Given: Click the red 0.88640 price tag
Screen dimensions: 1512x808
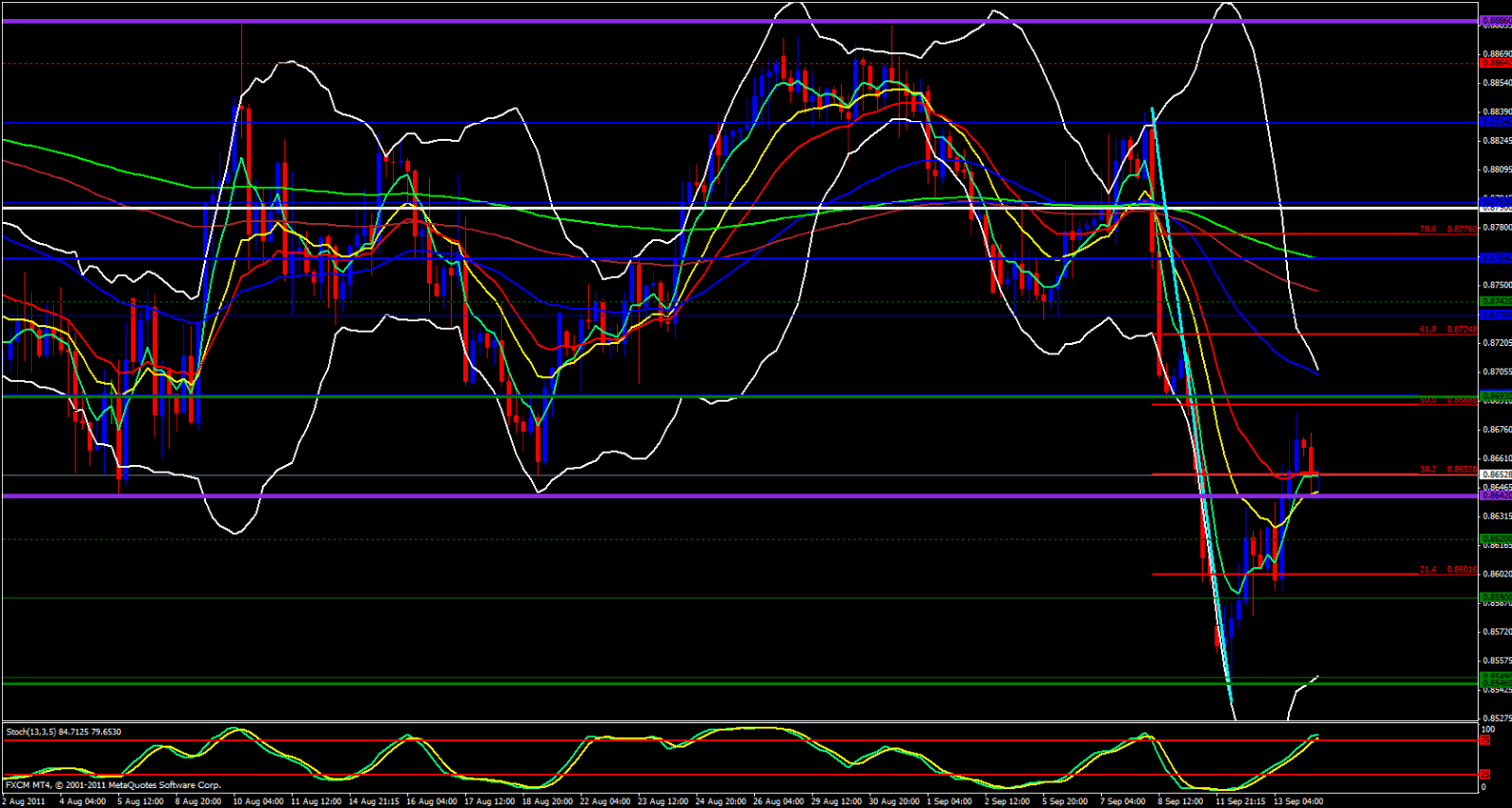Looking at the screenshot, I should (1495, 63).
